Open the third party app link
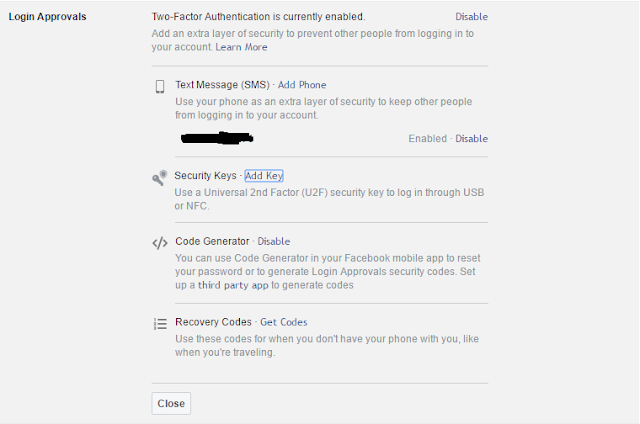 (x=233, y=285)
